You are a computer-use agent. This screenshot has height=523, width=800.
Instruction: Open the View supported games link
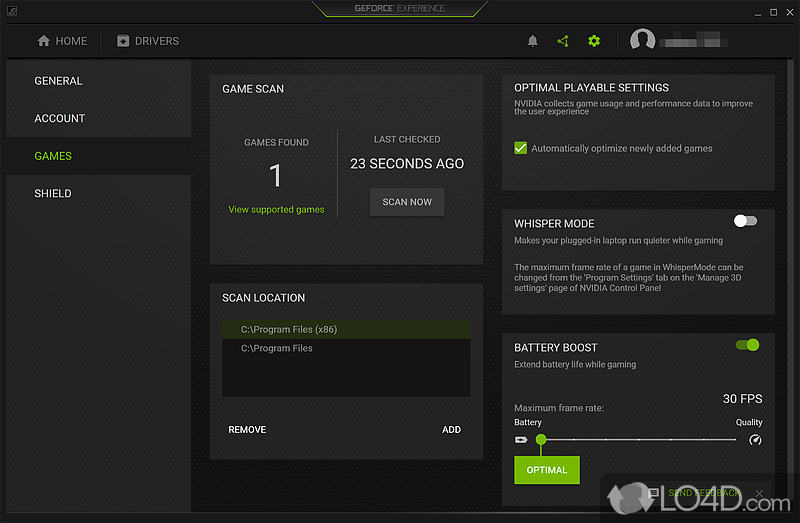pyautogui.click(x=276, y=210)
